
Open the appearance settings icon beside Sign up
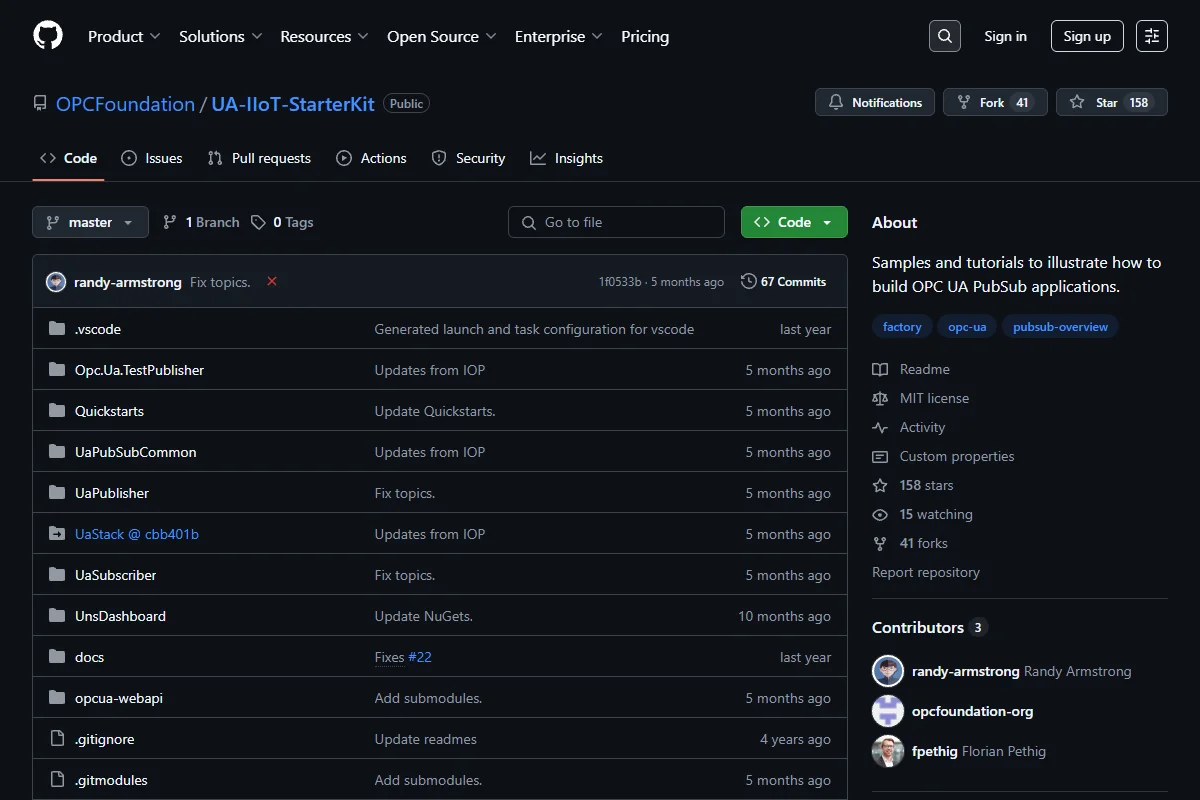(x=1152, y=36)
